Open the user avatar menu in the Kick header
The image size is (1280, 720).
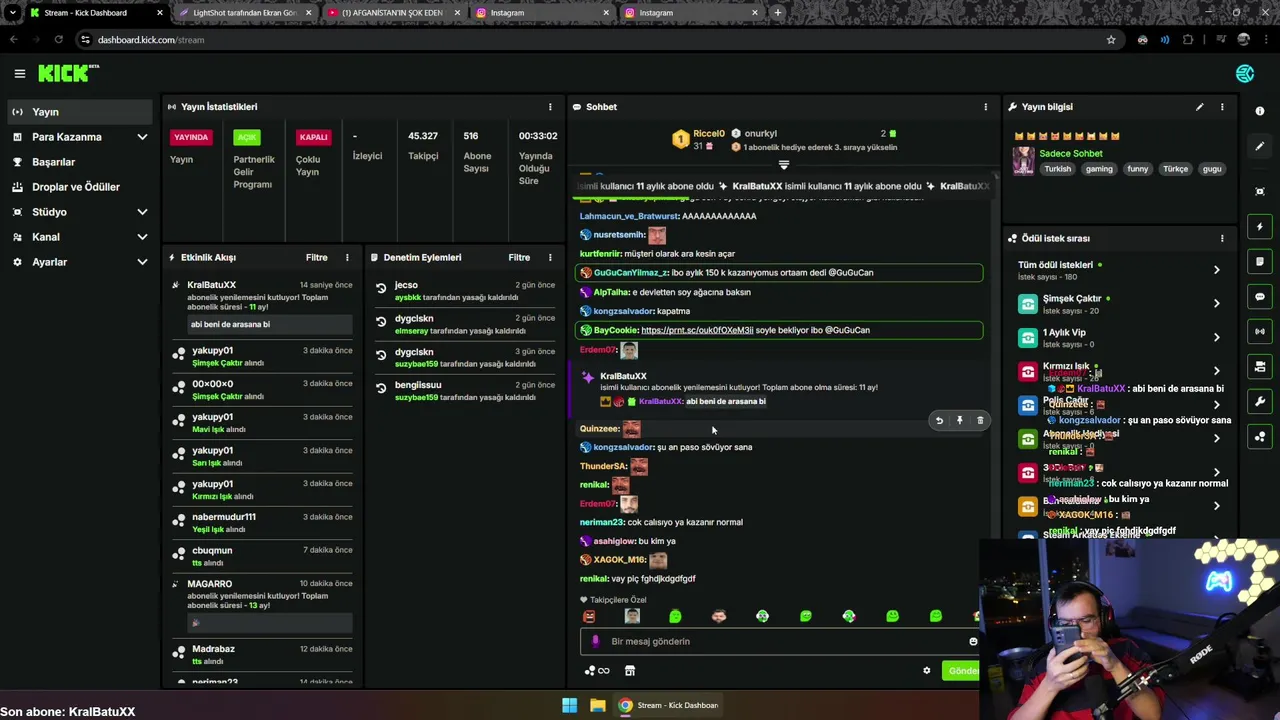[1245, 74]
